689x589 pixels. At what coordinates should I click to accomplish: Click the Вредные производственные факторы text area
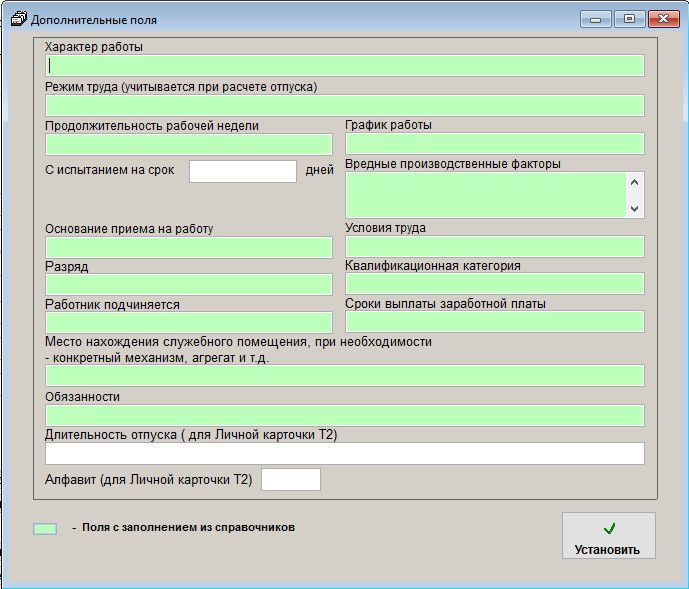coord(486,195)
